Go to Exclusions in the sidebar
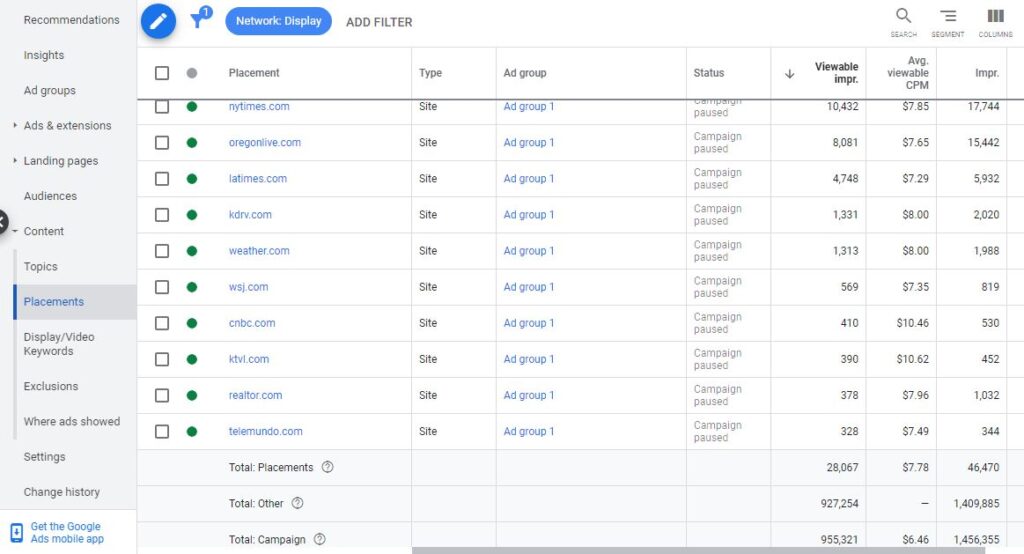Viewport: 1024px width, 554px height. [x=51, y=386]
